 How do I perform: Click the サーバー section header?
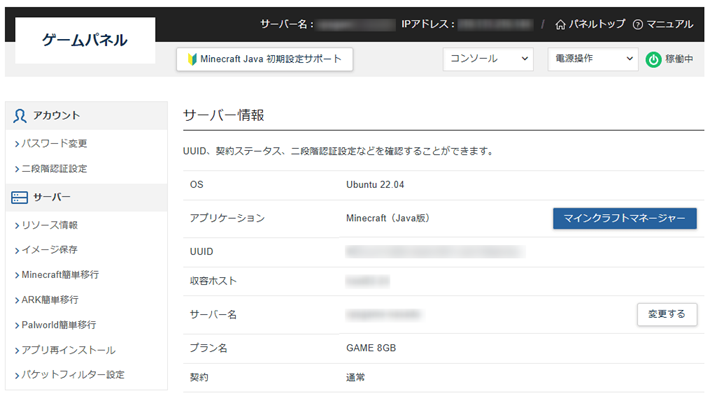coord(86,197)
